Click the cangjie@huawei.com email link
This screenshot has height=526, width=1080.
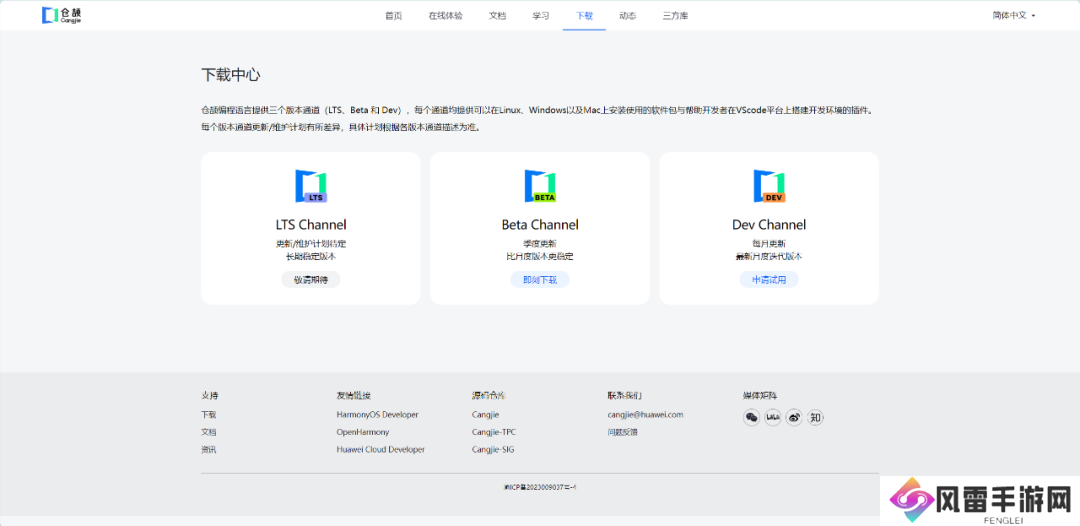(x=645, y=414)
